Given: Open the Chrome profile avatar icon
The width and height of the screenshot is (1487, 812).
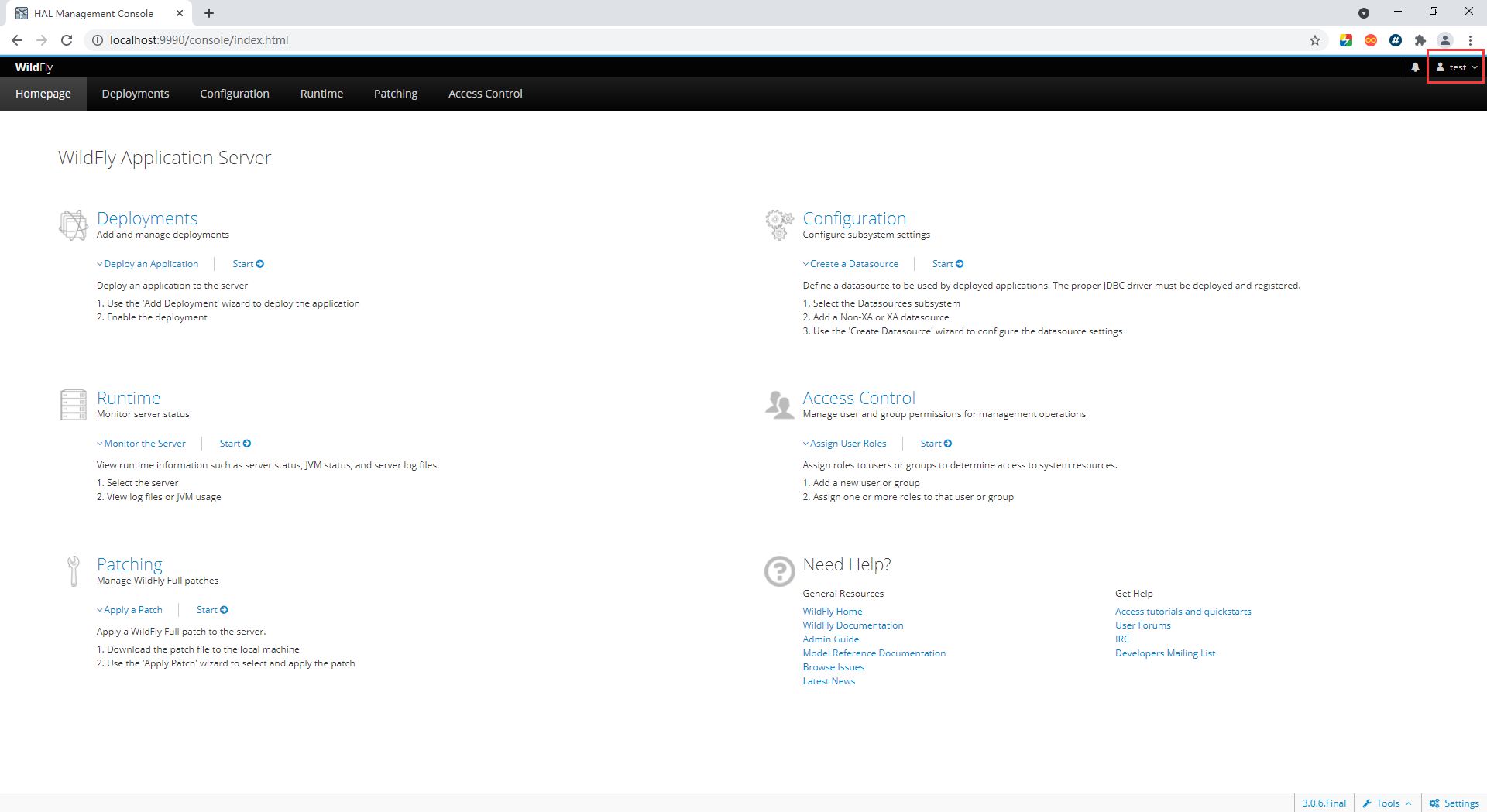Looking at the screenshot, I should pos(1445,40).
